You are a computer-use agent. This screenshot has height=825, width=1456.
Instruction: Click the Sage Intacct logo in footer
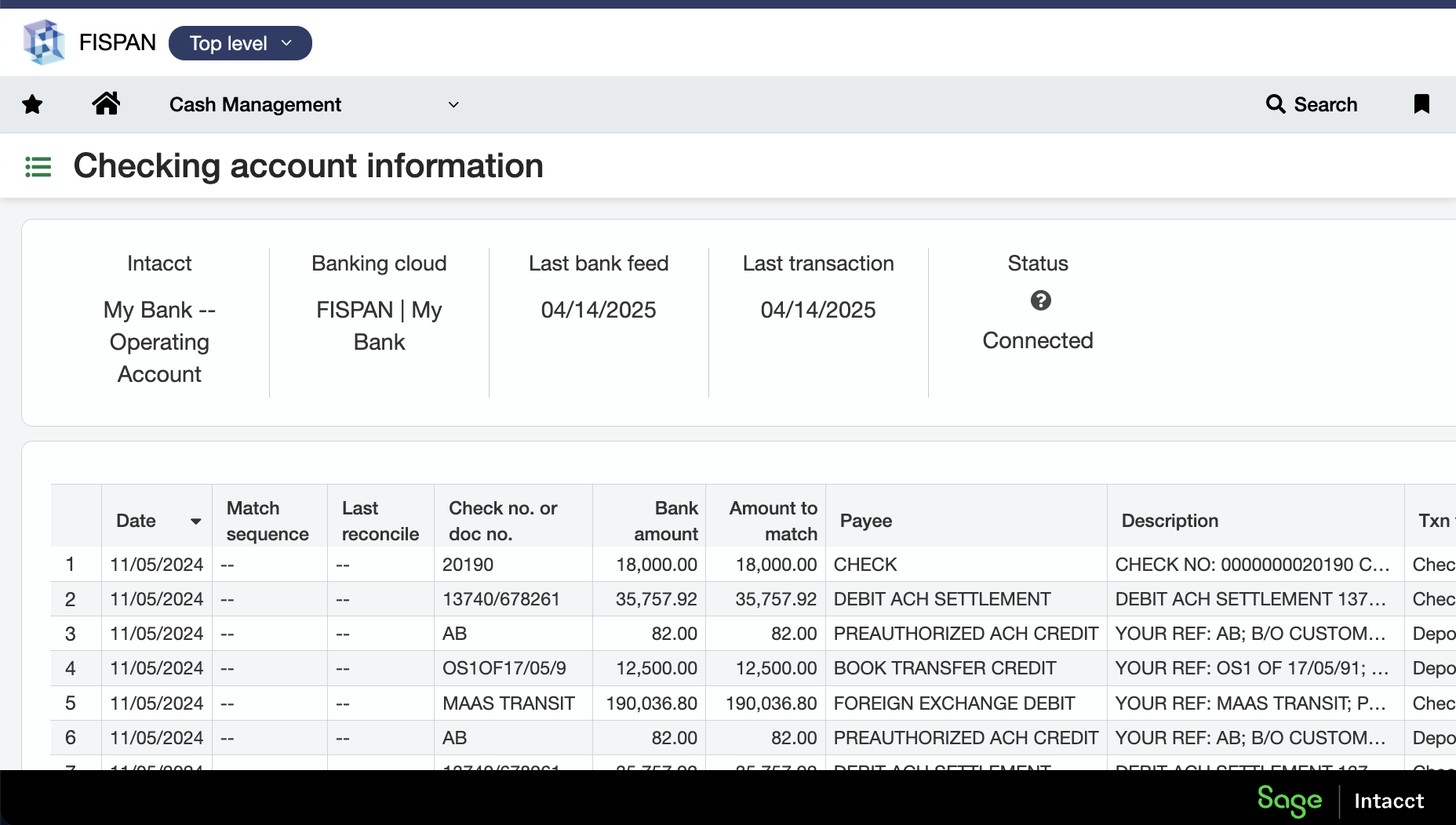click(1340, 801)
